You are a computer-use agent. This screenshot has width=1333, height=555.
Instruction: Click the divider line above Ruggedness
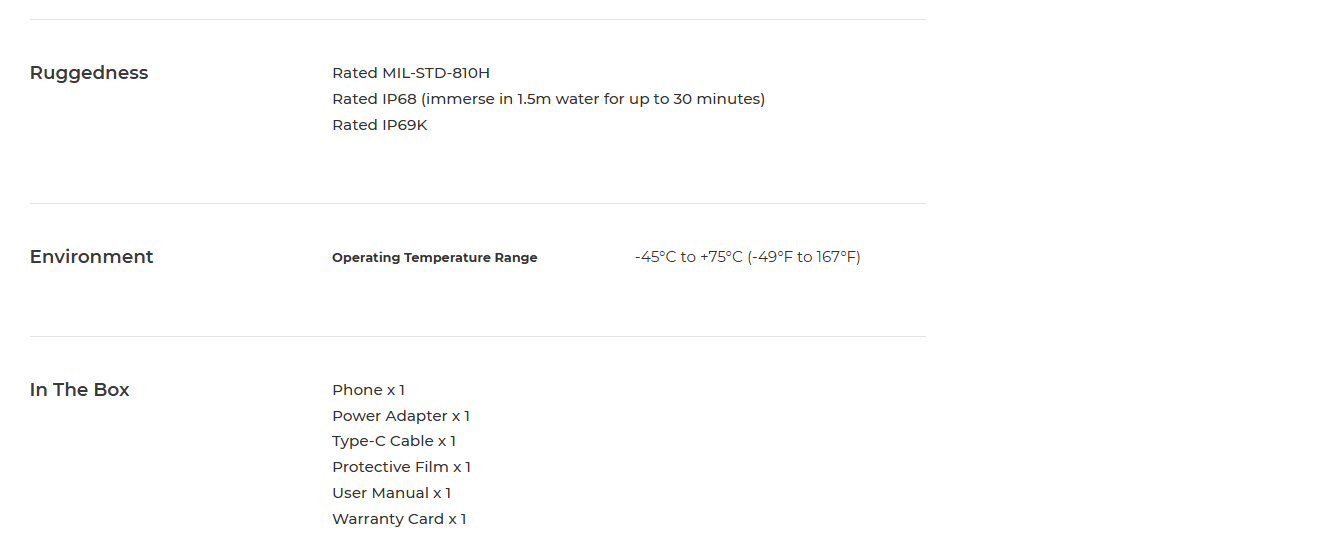[478, 19]
